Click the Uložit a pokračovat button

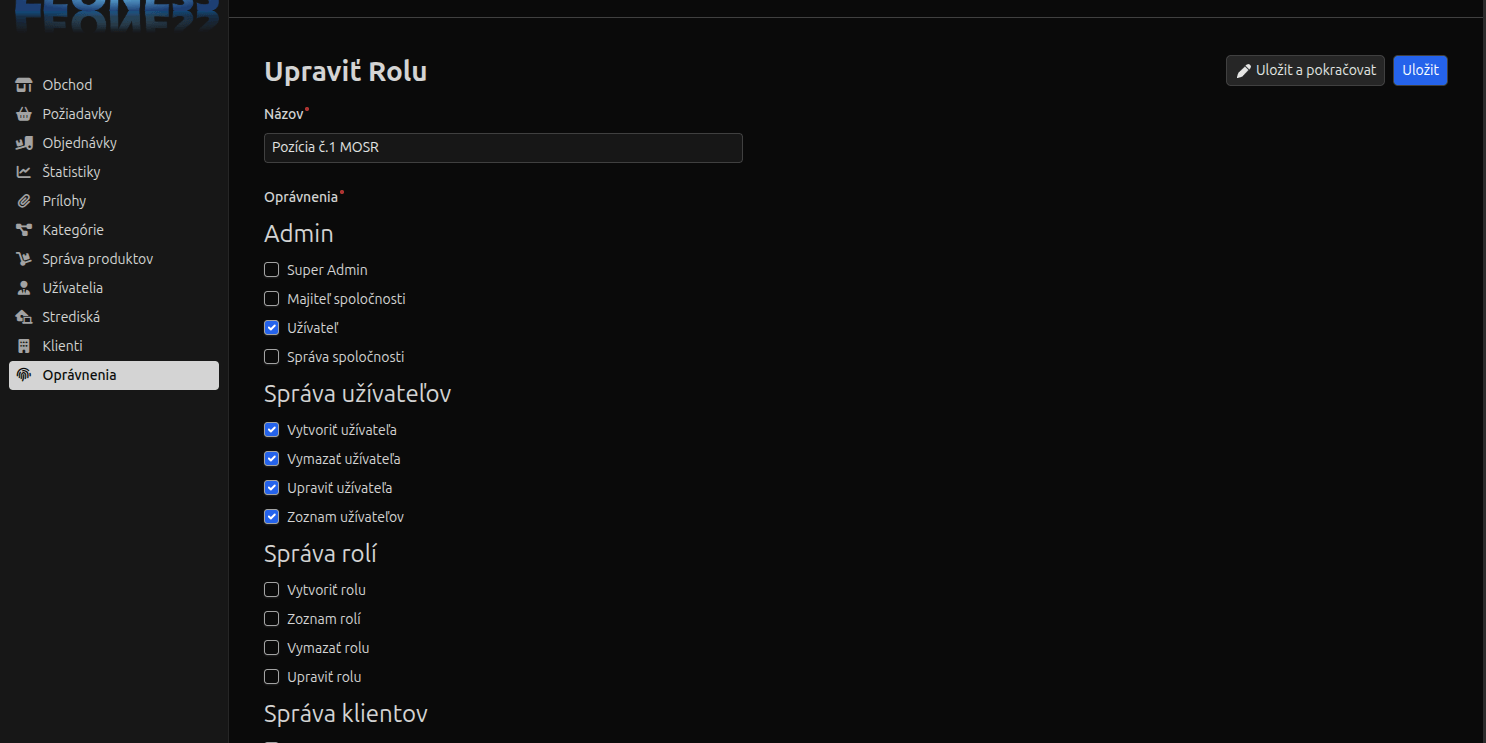1305,70
